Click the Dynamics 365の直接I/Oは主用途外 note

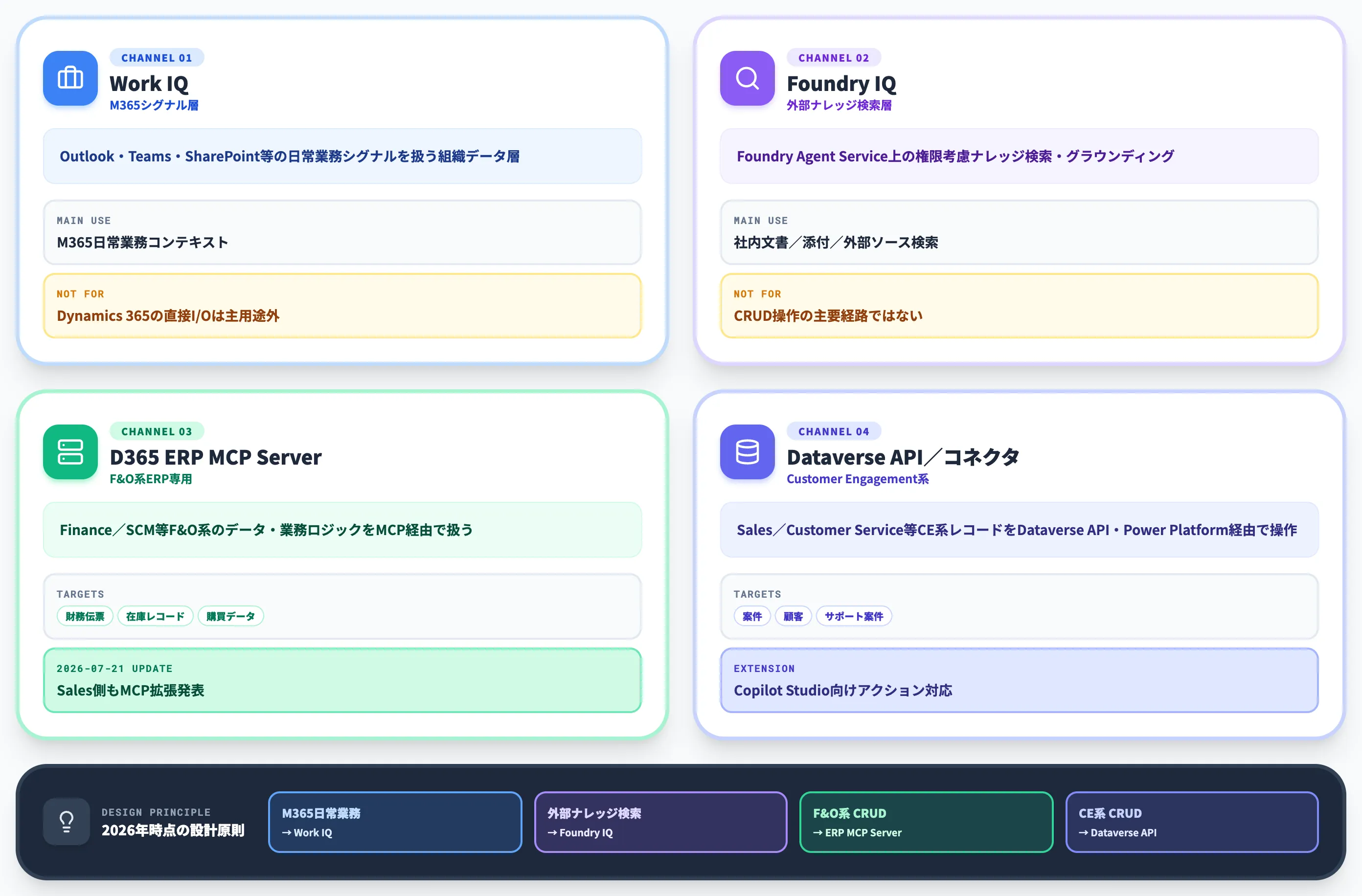tap(168, 316)
